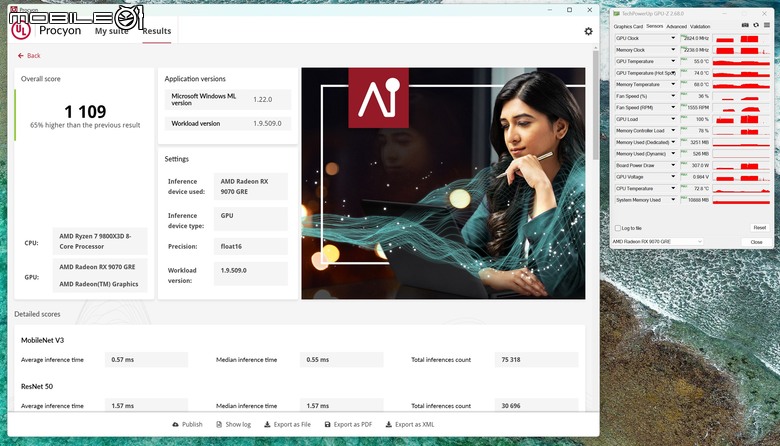Image resolution: width=780 pixels, height=446 pixels.
Task: Expand the Memory Controller Load dropdown
Action: click(673, 131)
